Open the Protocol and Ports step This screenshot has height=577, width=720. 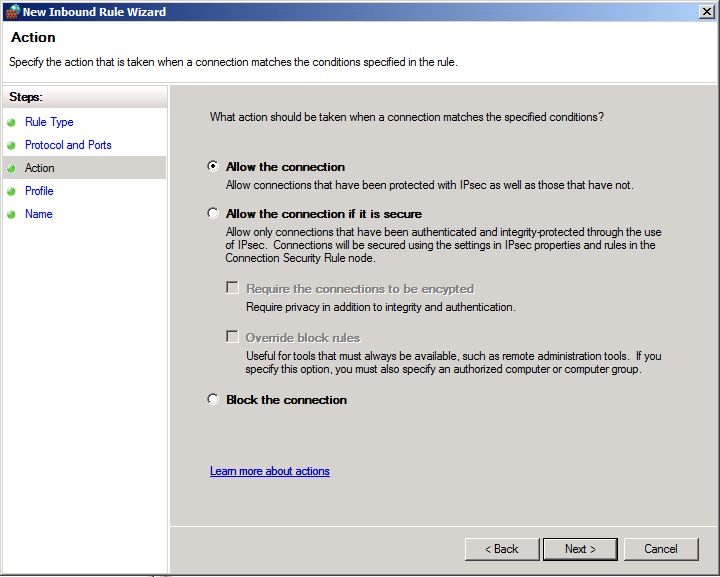(x=68, y=145)
